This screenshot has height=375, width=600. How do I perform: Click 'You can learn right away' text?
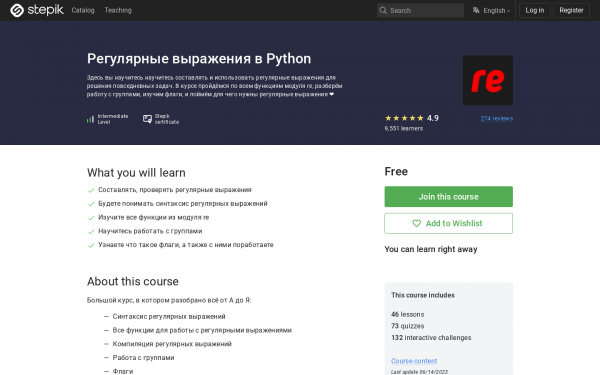pos(431,249)
